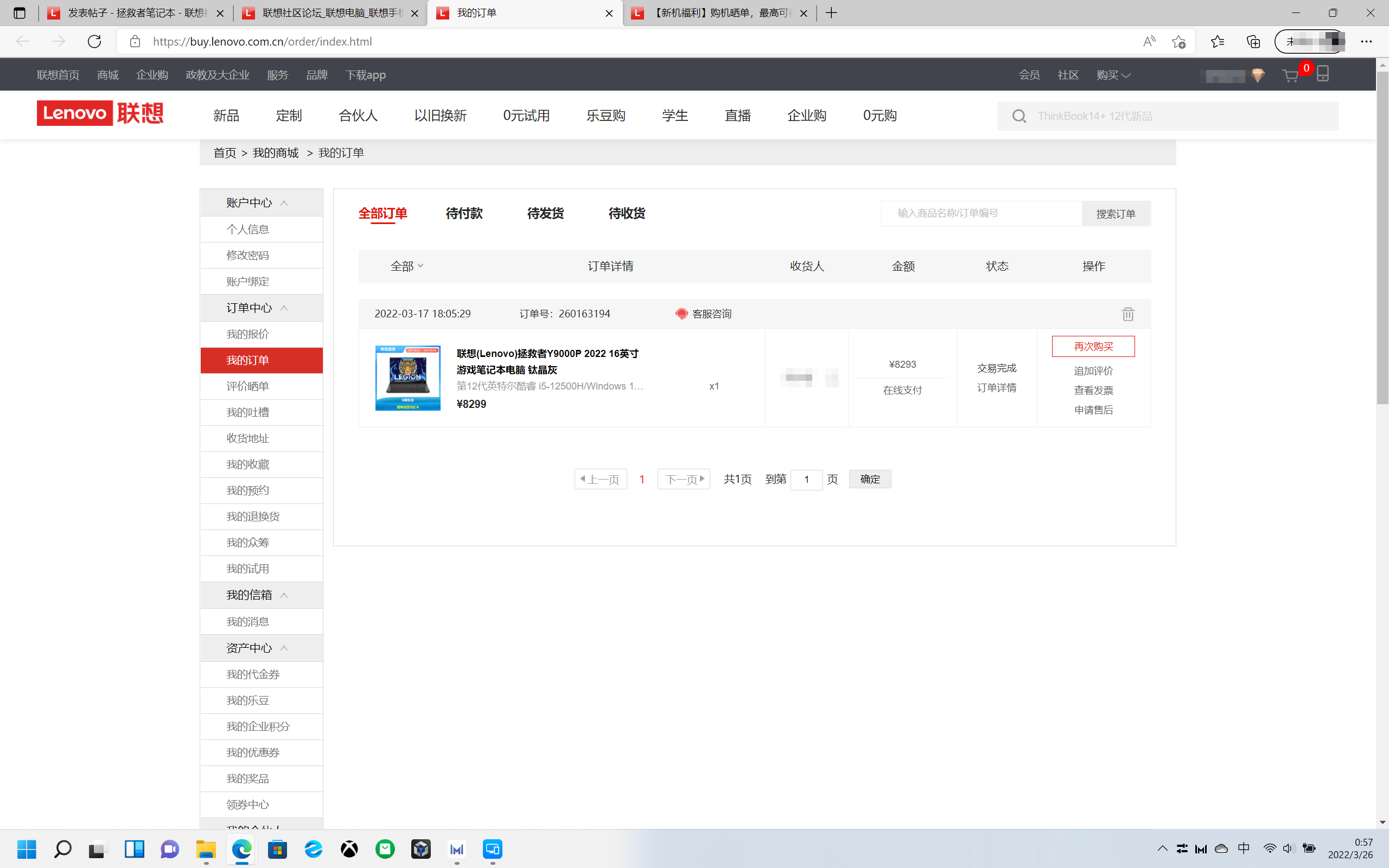Viewport: 1389px width, 868px height.
Task: Click the mobile phone icon in header
Action: click(1322, 73)
